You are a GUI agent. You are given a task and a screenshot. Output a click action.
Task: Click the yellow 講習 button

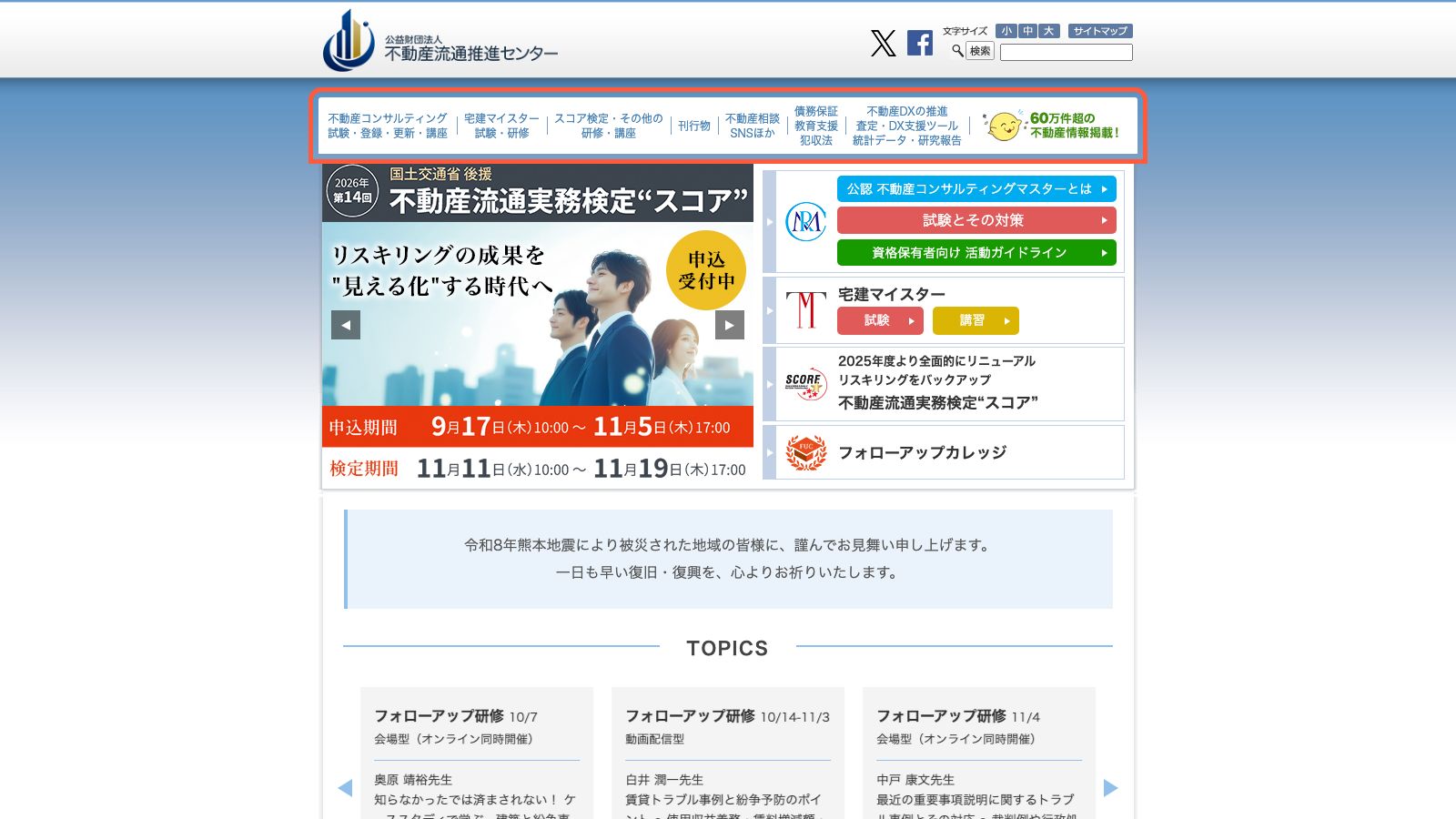pos(976,320)
